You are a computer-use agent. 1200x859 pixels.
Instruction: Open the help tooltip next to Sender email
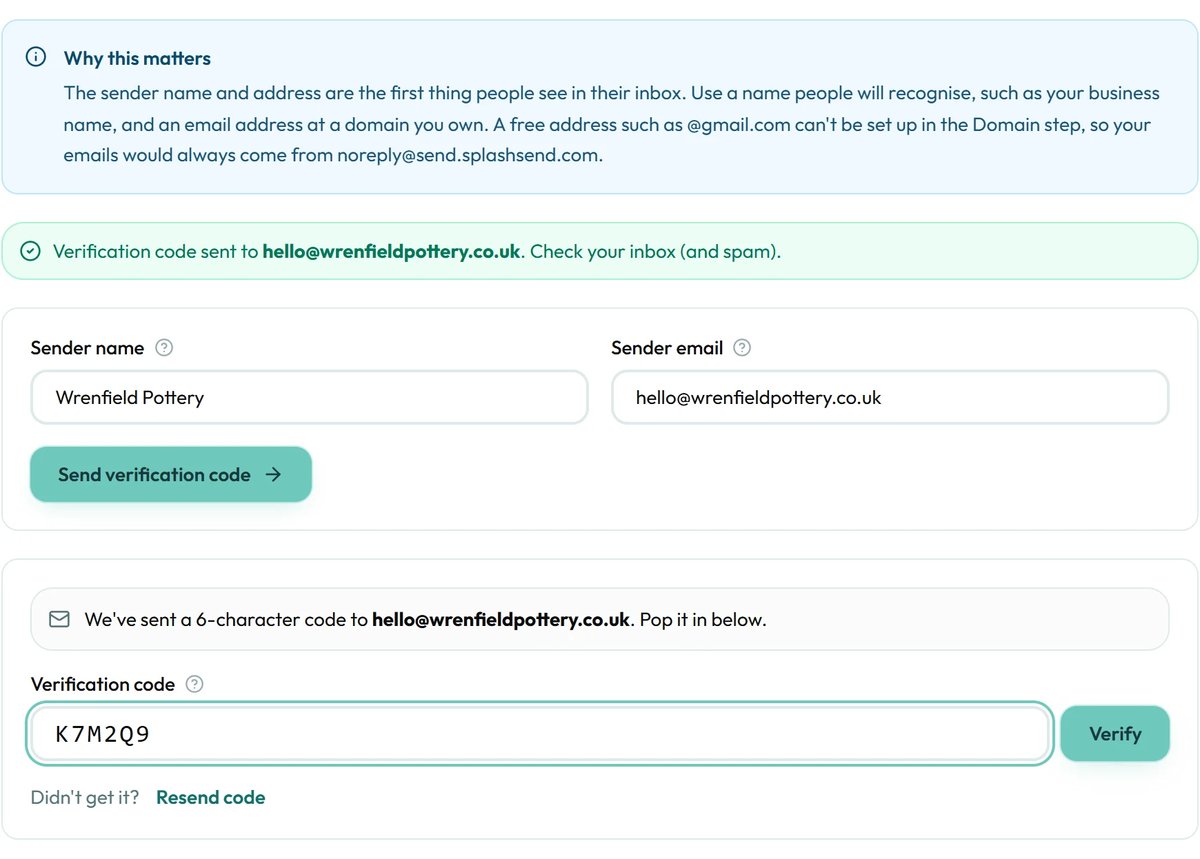742,348
